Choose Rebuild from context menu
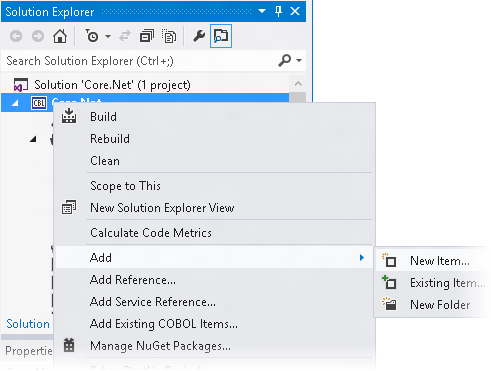The width and height of the screenshot is (491, 371). pos(214,139)
